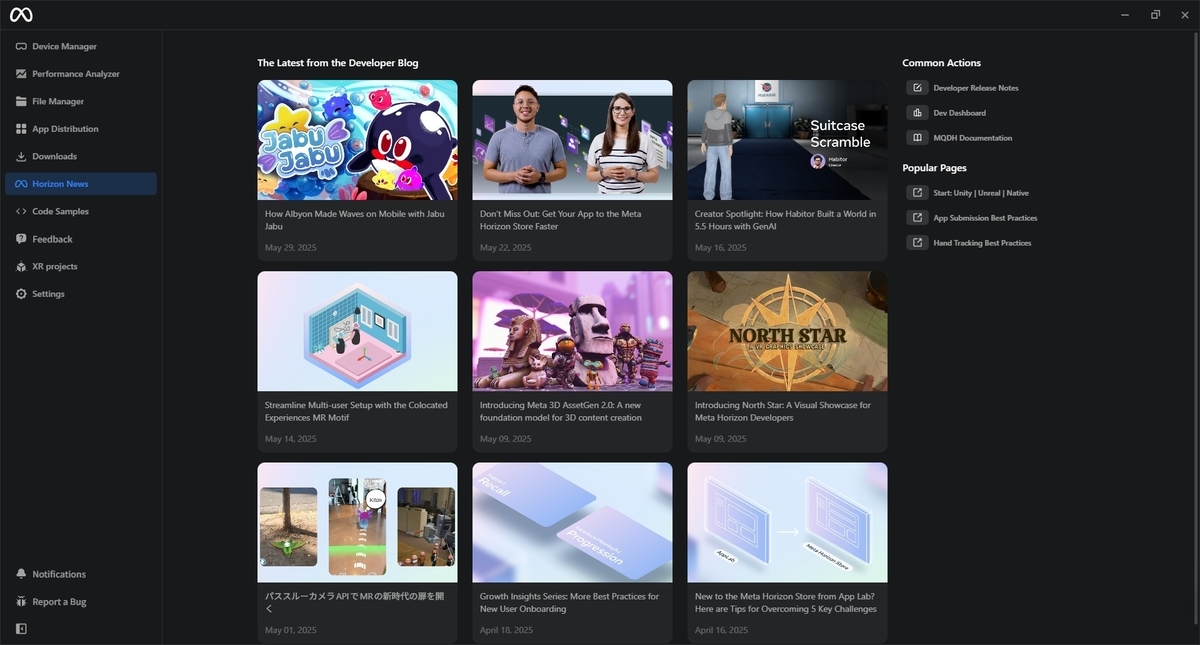Image resolution: width=1200 pixels, height=645 pixels.
Task: Collapse the sidebar with the panel icon
Action: 21,629
